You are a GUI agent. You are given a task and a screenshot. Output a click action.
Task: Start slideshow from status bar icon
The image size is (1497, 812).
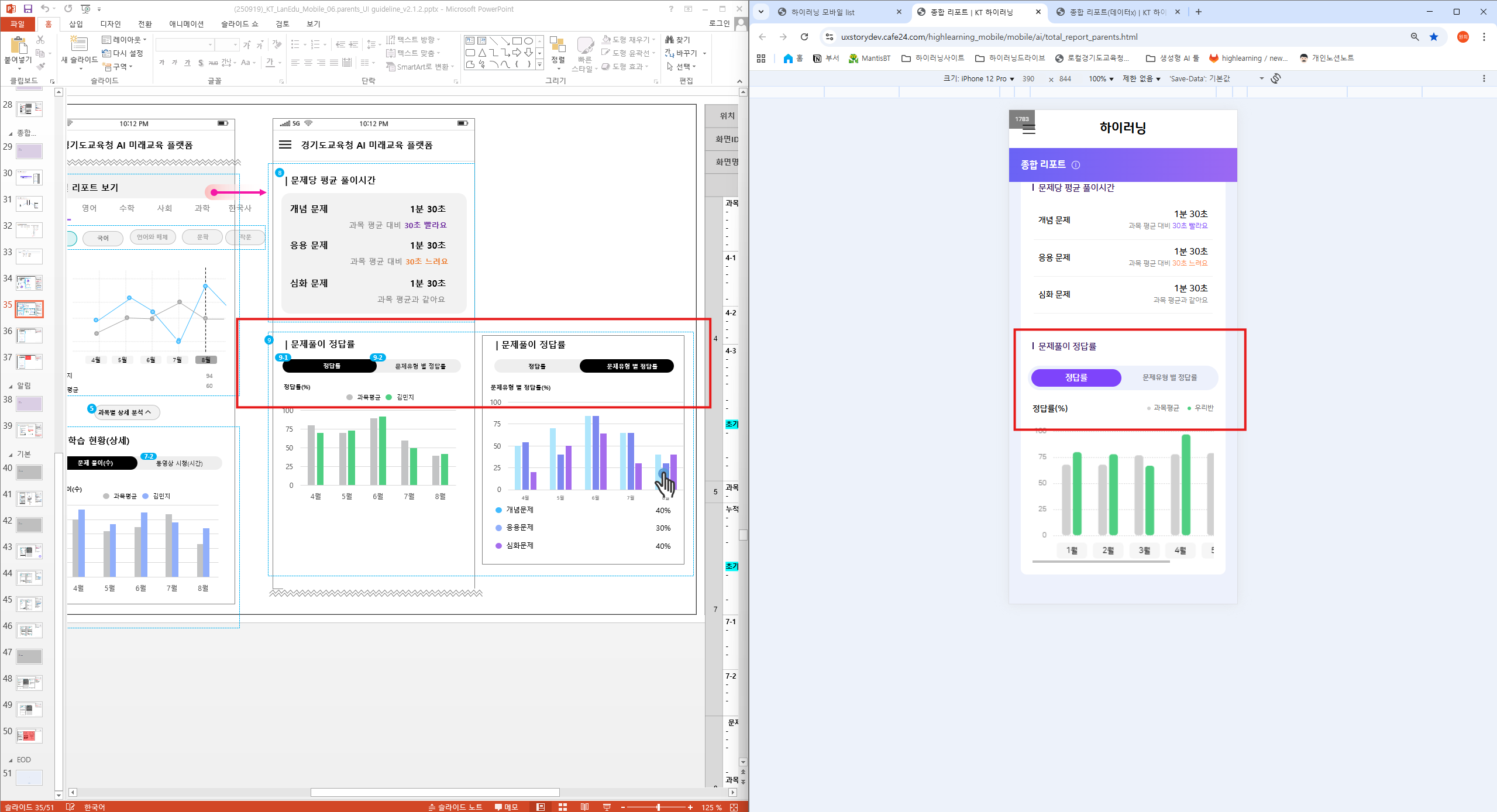coord(607,807)
